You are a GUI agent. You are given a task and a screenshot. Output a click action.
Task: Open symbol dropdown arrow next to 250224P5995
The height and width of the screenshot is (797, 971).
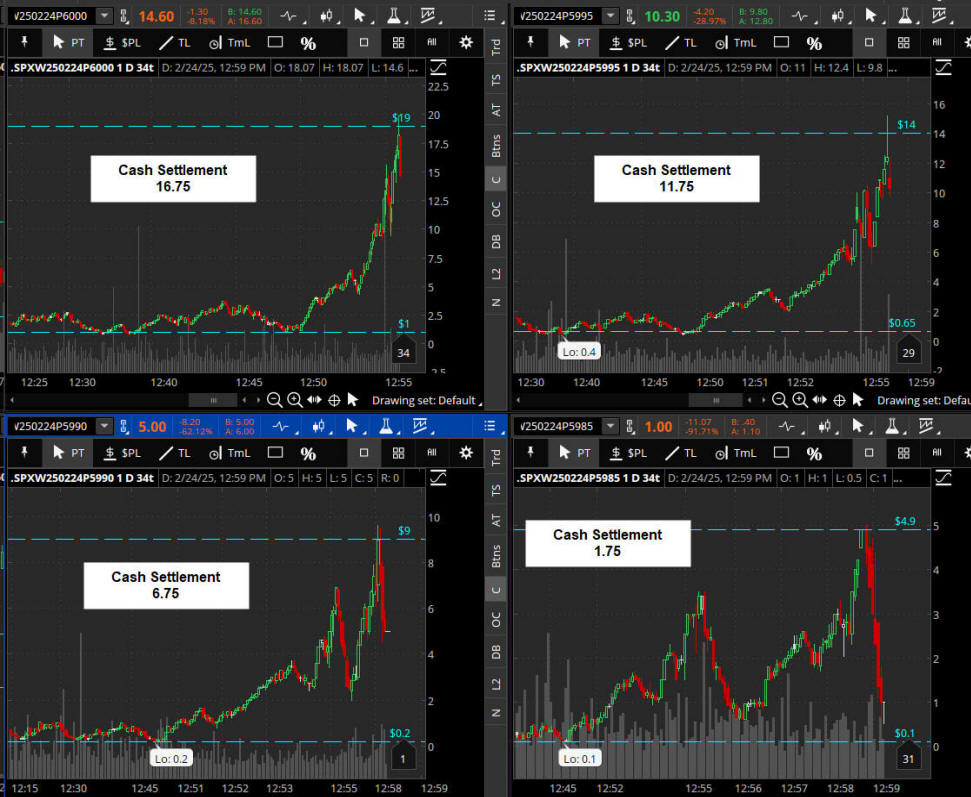(x=611, y=15)
